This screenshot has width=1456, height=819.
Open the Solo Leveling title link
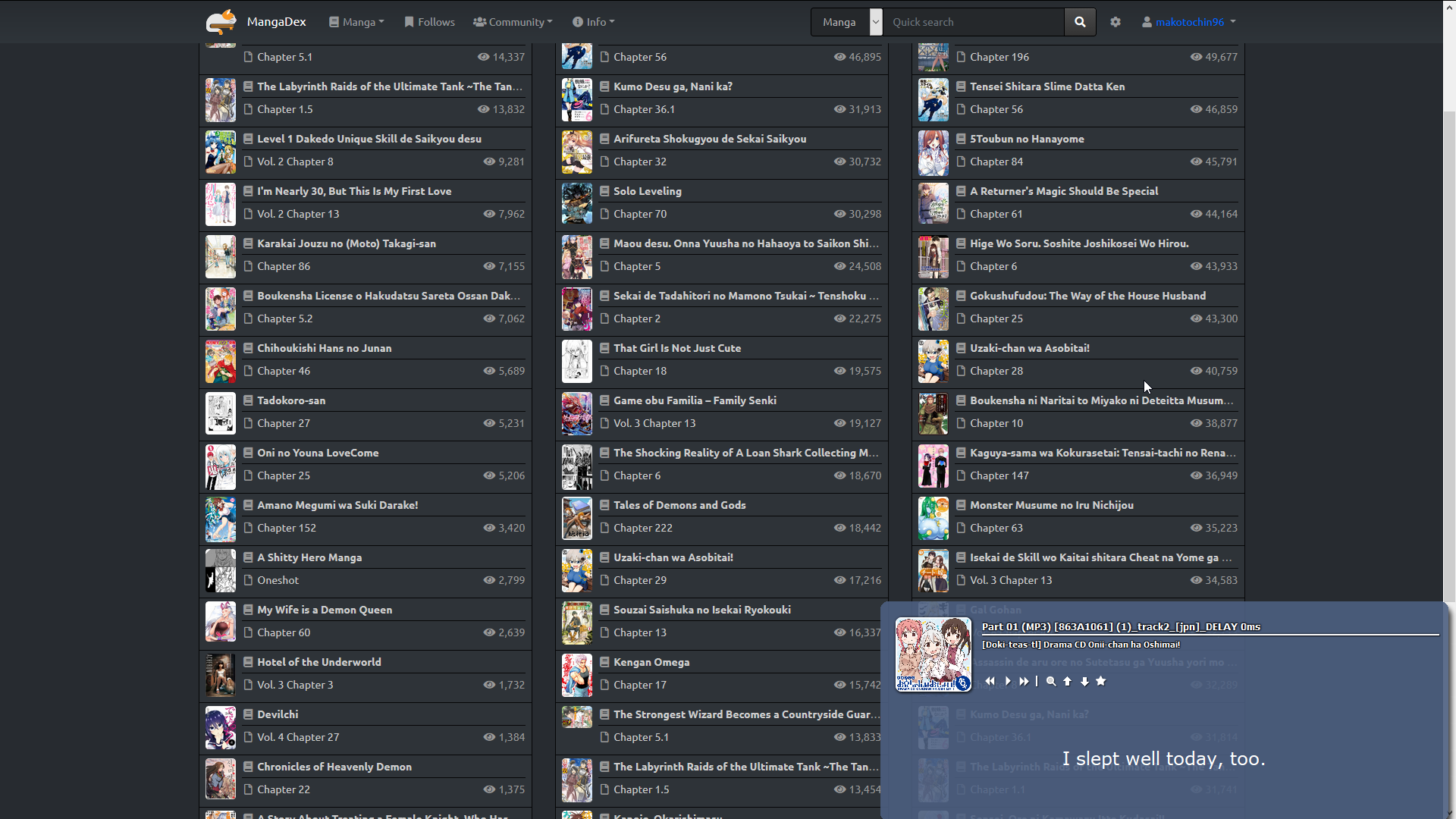(647, 191)
